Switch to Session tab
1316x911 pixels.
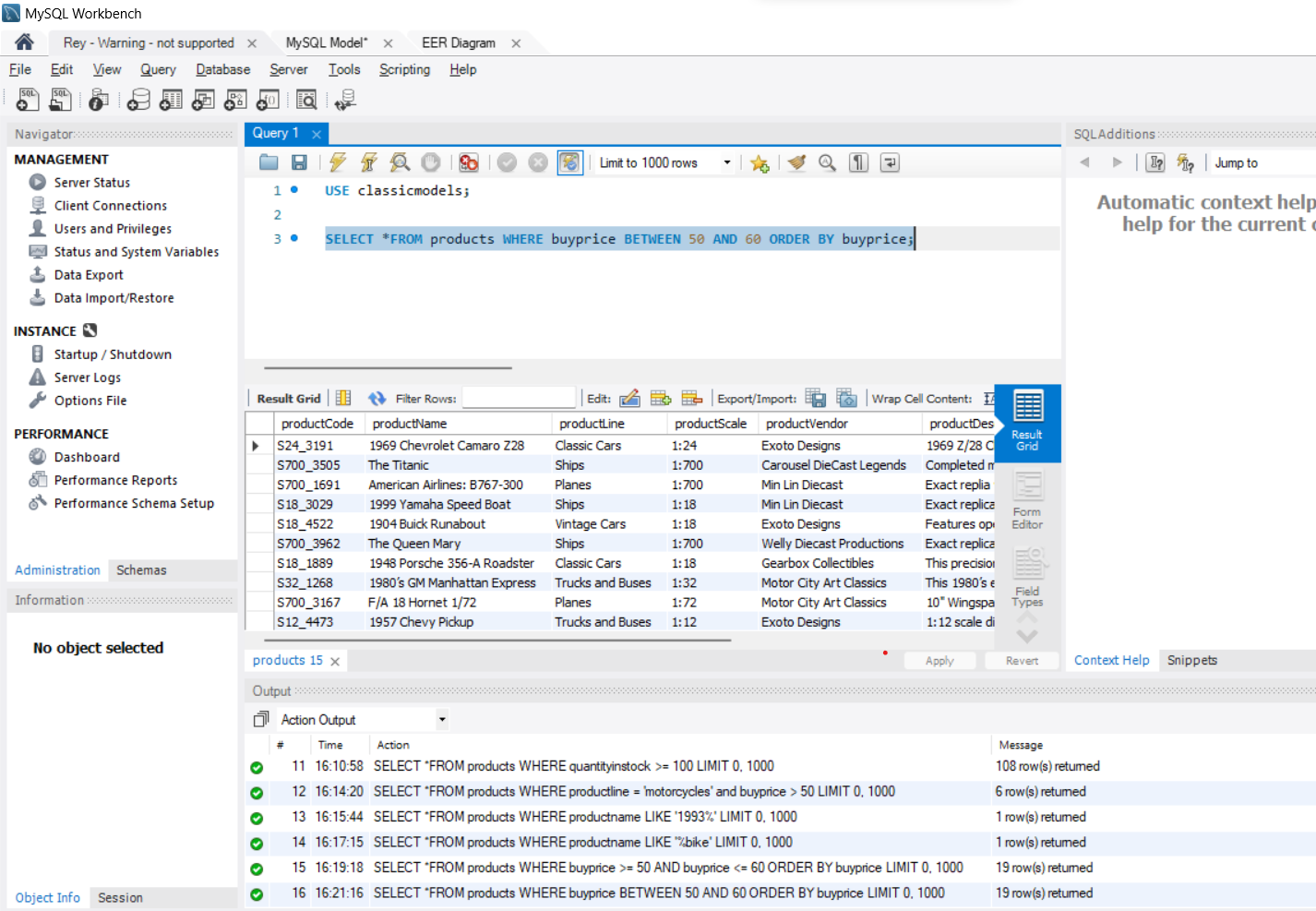click(120, 897)
